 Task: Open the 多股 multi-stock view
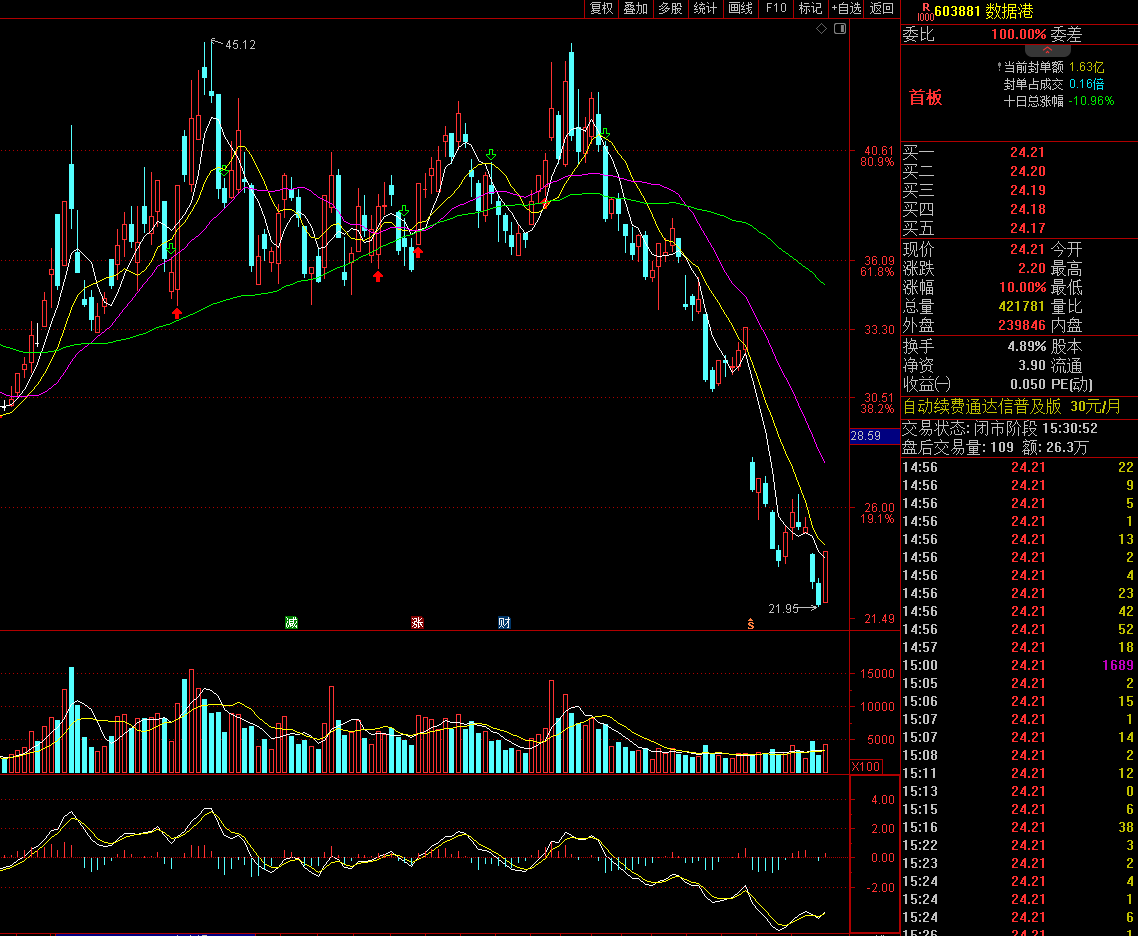click(x=670, y=9)
